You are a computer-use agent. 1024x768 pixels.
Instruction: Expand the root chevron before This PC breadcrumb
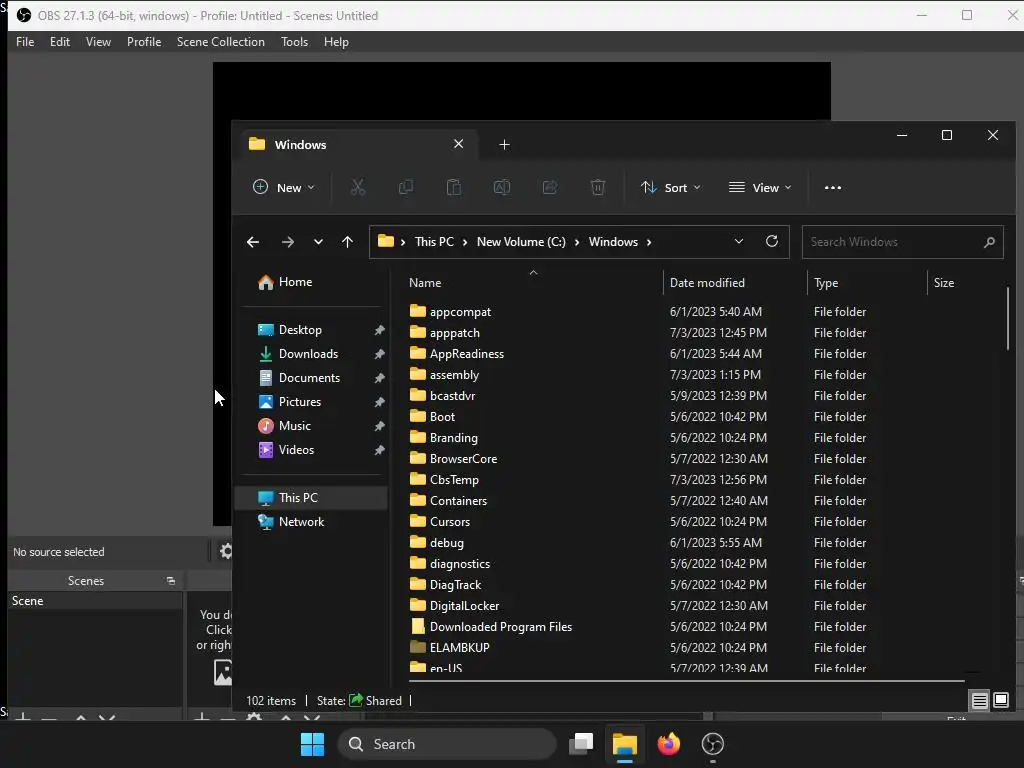pyautogui.click(x=403, y=242)
